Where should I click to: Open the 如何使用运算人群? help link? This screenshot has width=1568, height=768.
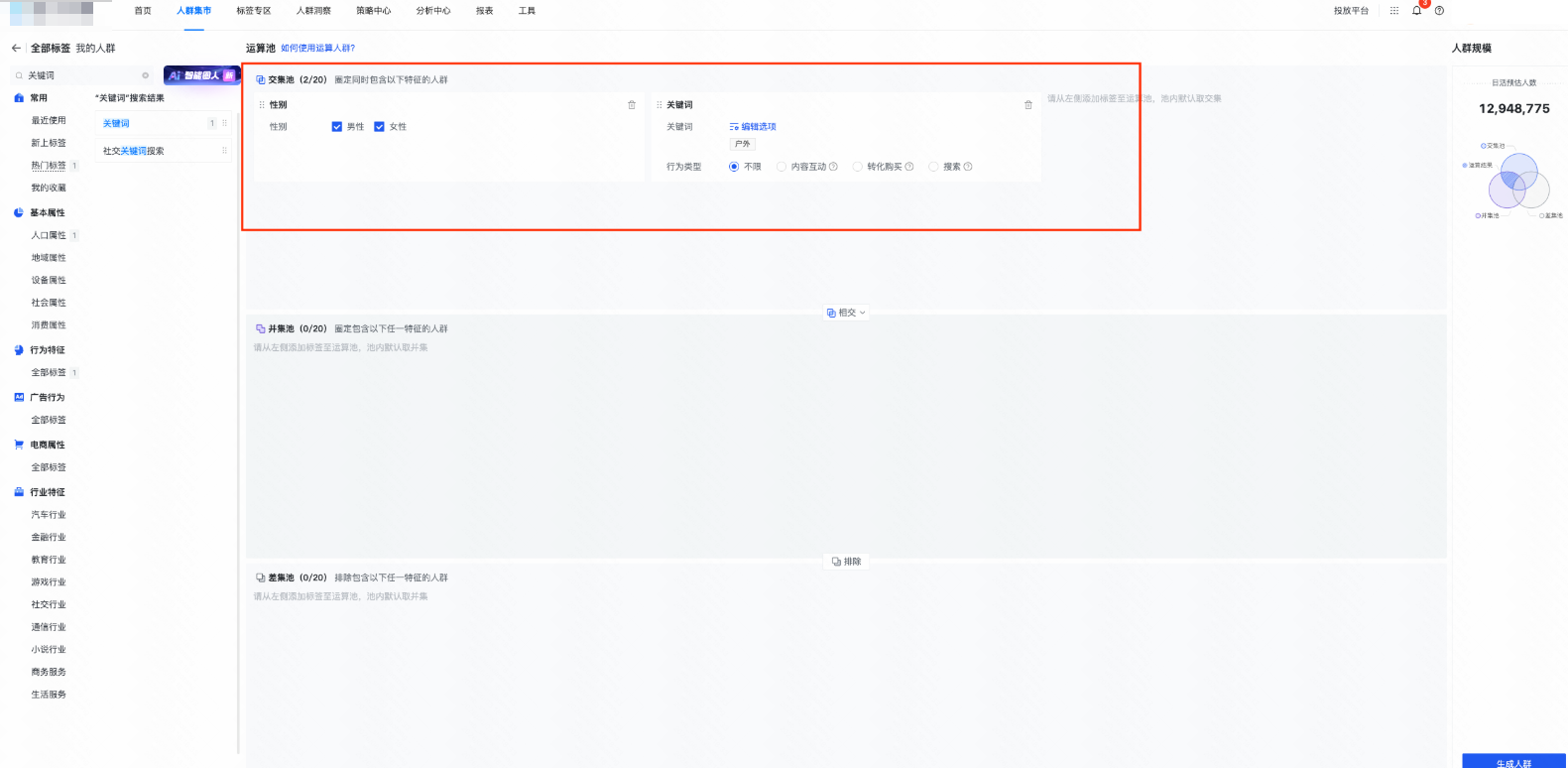317,48
